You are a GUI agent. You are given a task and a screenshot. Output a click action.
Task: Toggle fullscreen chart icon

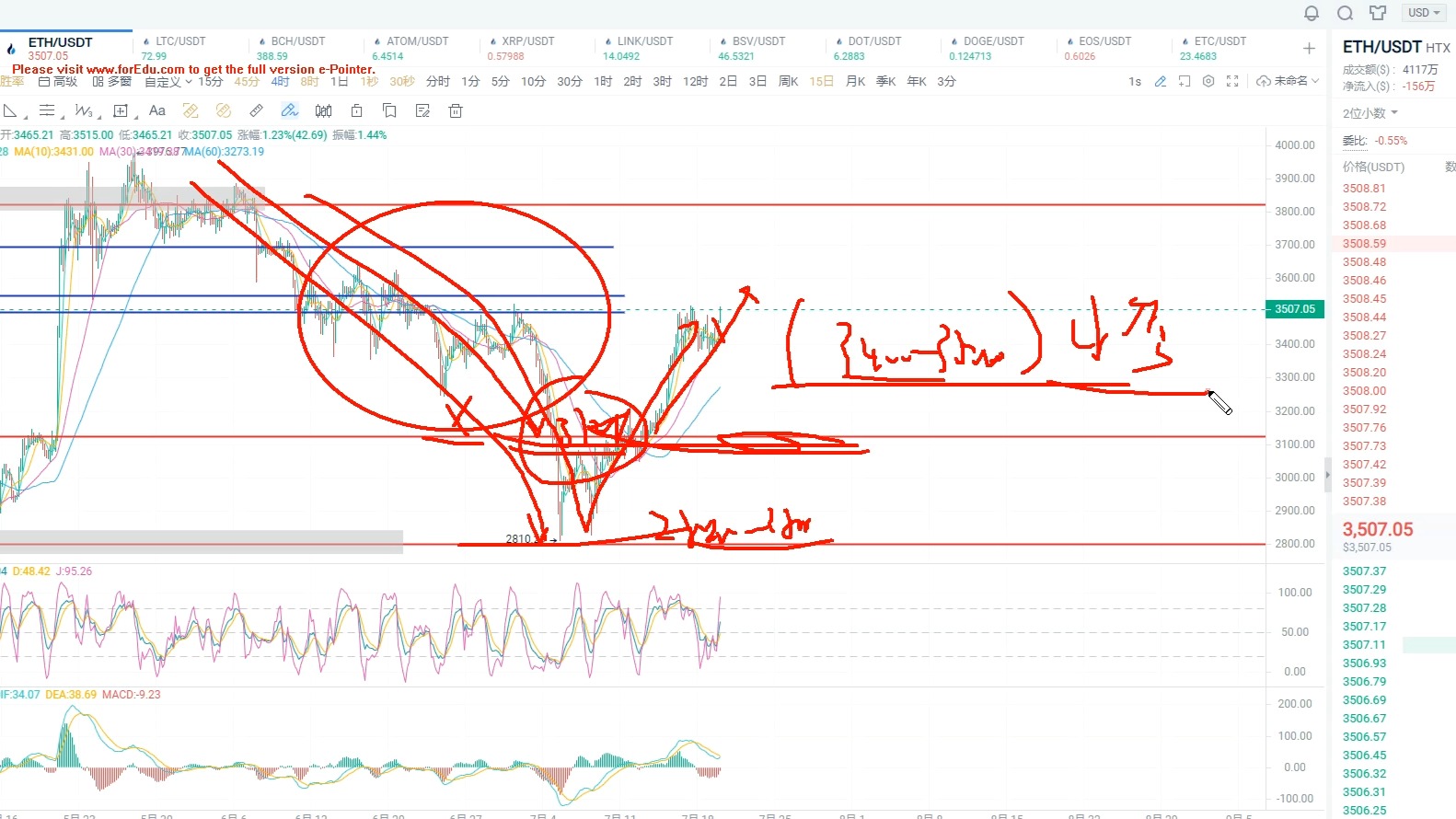[x=1232, y=82]
